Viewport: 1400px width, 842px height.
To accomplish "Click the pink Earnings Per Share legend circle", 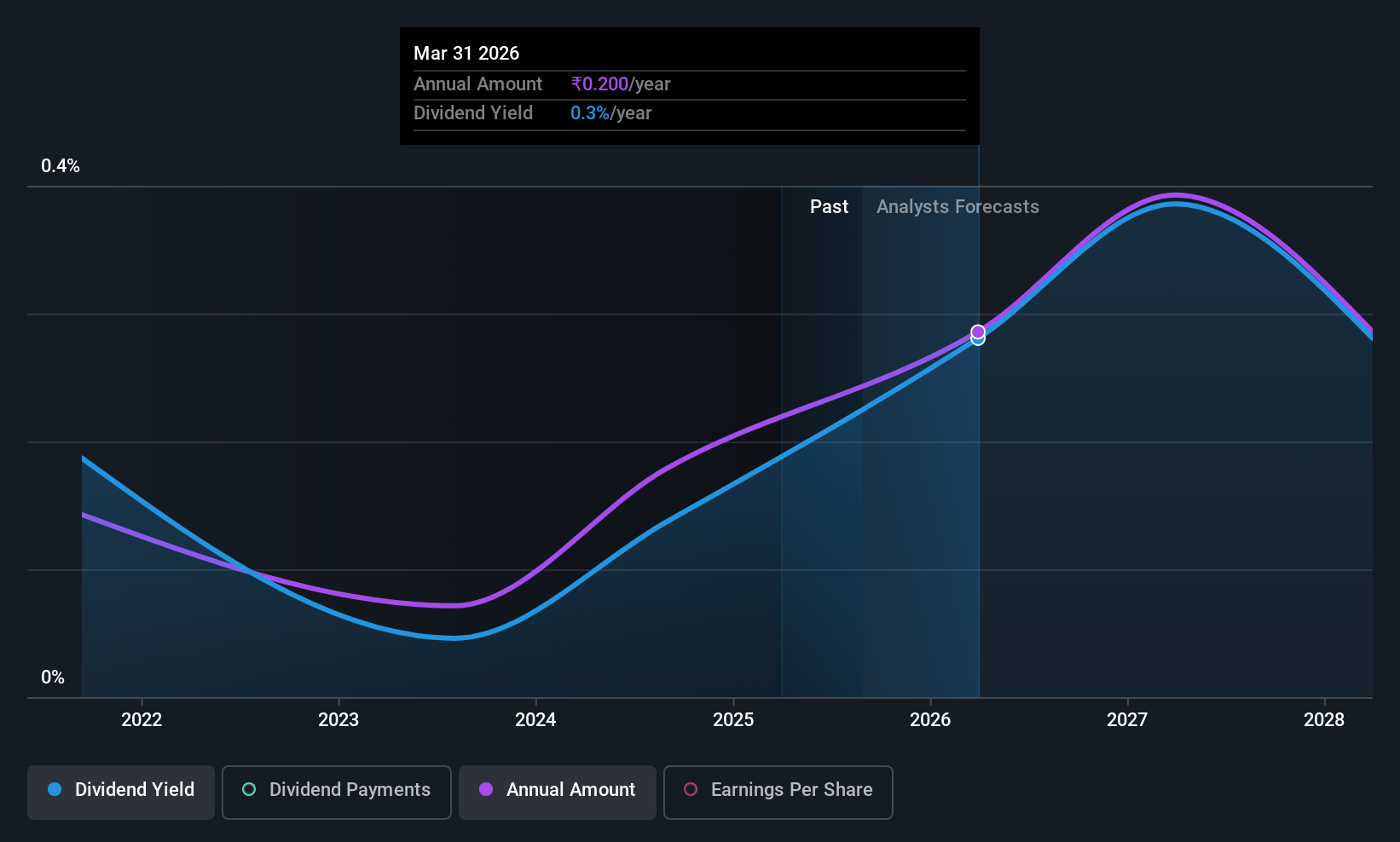I will [x=691, y=789].
